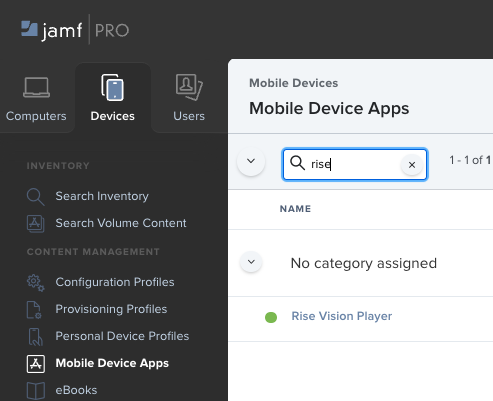This screenshot has width=493, height=401.
Task: Click the Computers laptop icon
Action: coord(36,88)
